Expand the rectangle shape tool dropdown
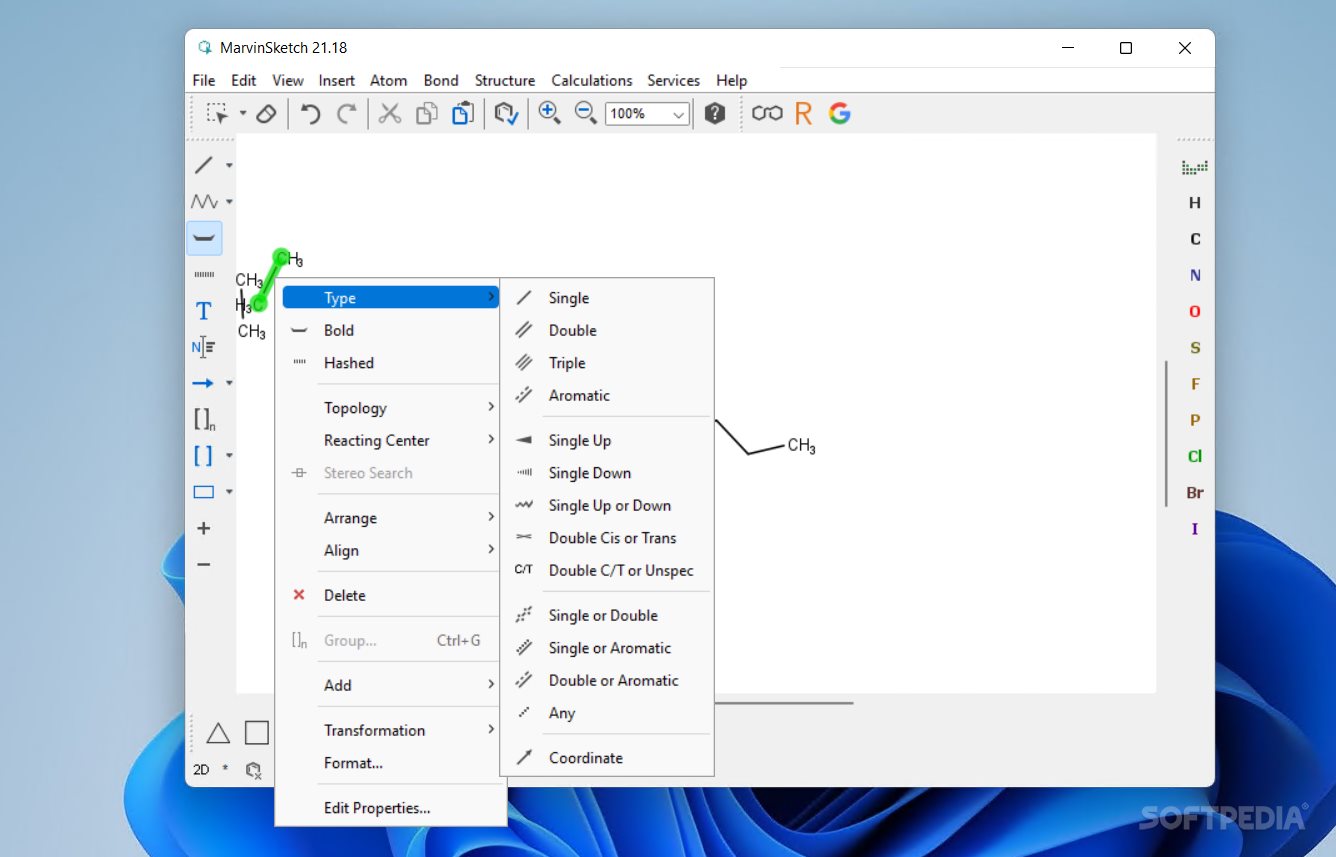 coord(229,492)
